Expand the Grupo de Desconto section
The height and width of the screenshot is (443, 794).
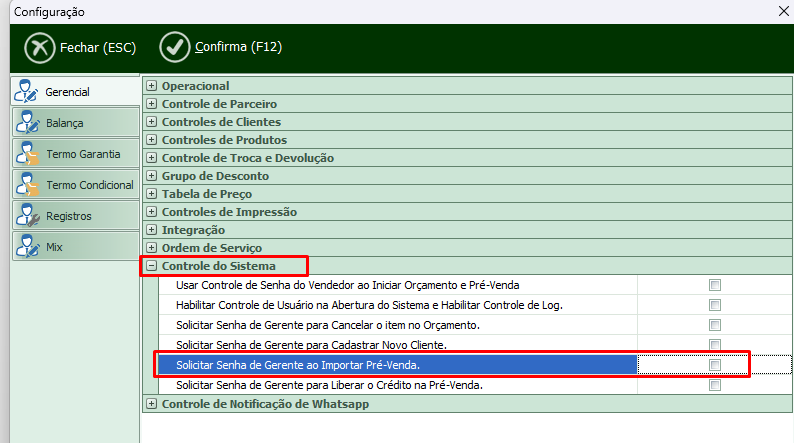(151, 176)
